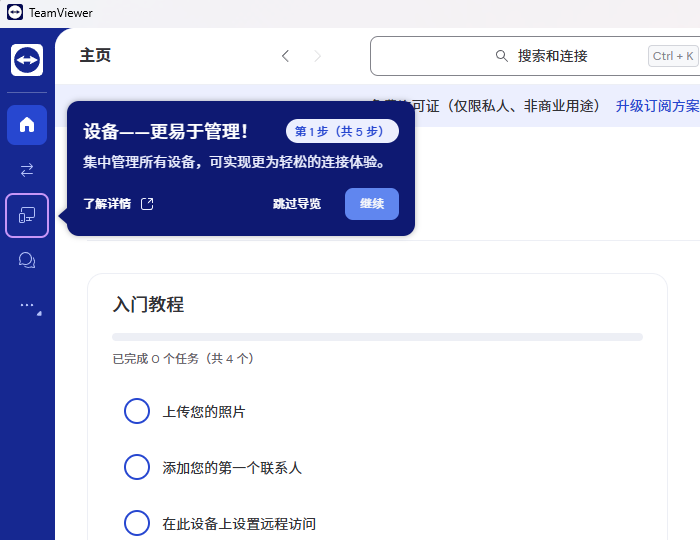This screenshot has height=540, width=700.
Task: Click the back navigation arrow
Action: [285, 56]
